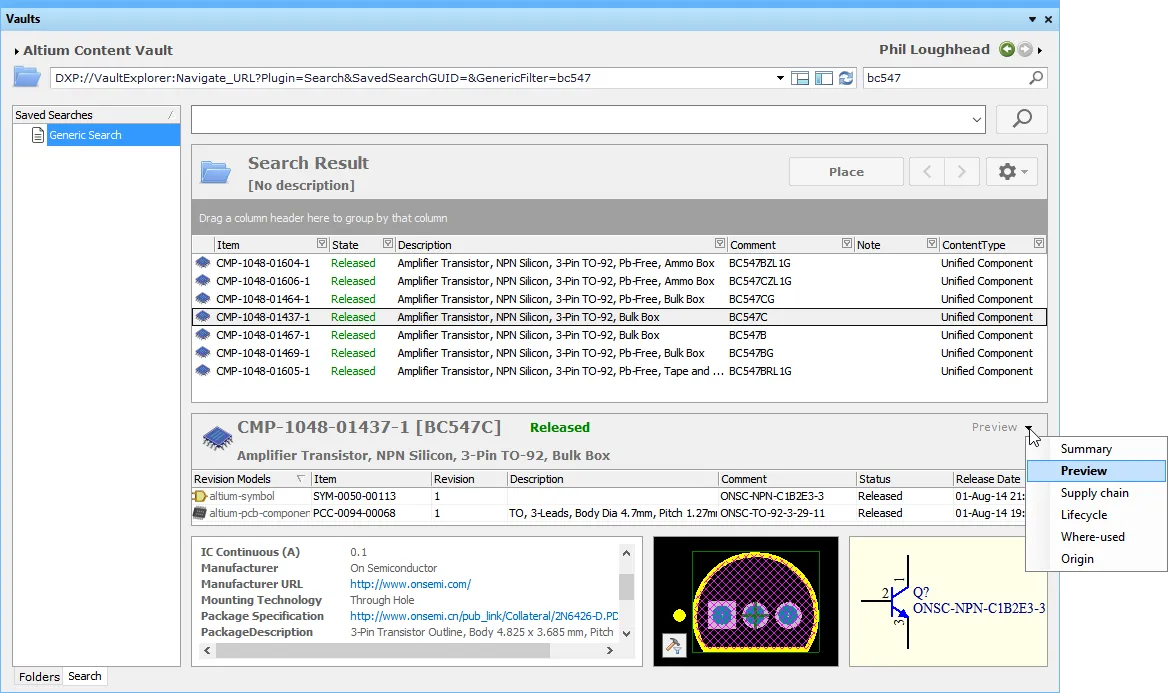Select row CMP-1048-01606-1

point(619,281)
